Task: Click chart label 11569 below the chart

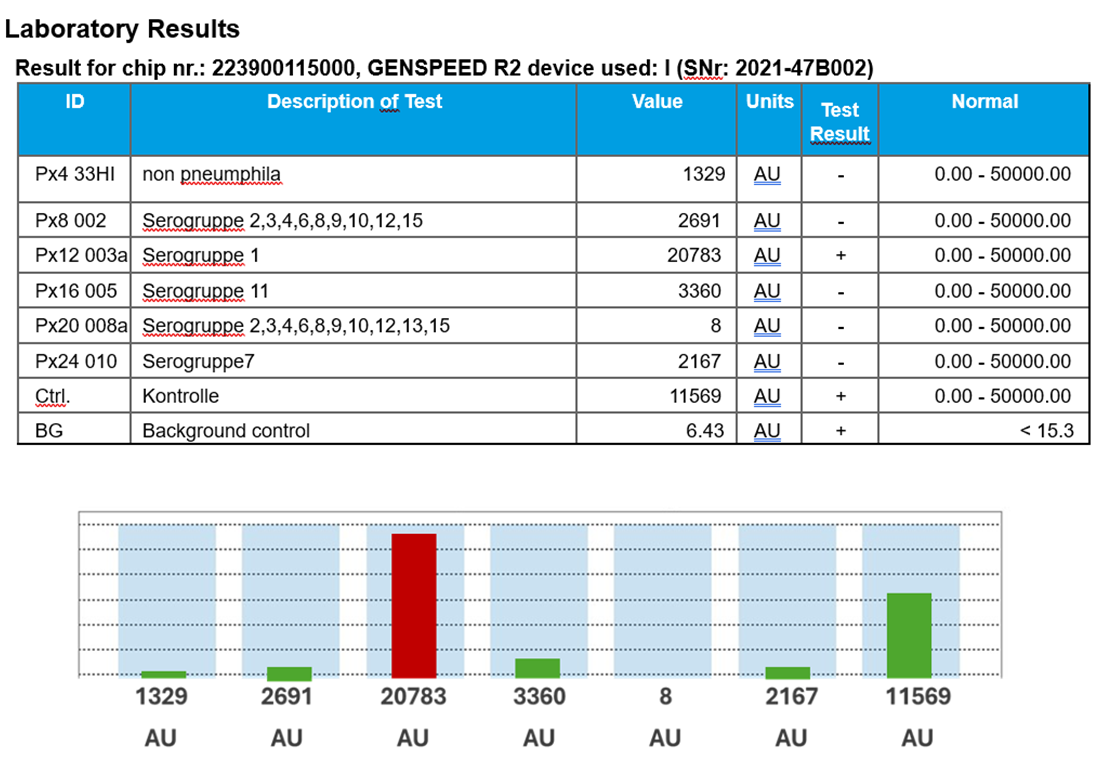Action: click(x=918, y=697)
